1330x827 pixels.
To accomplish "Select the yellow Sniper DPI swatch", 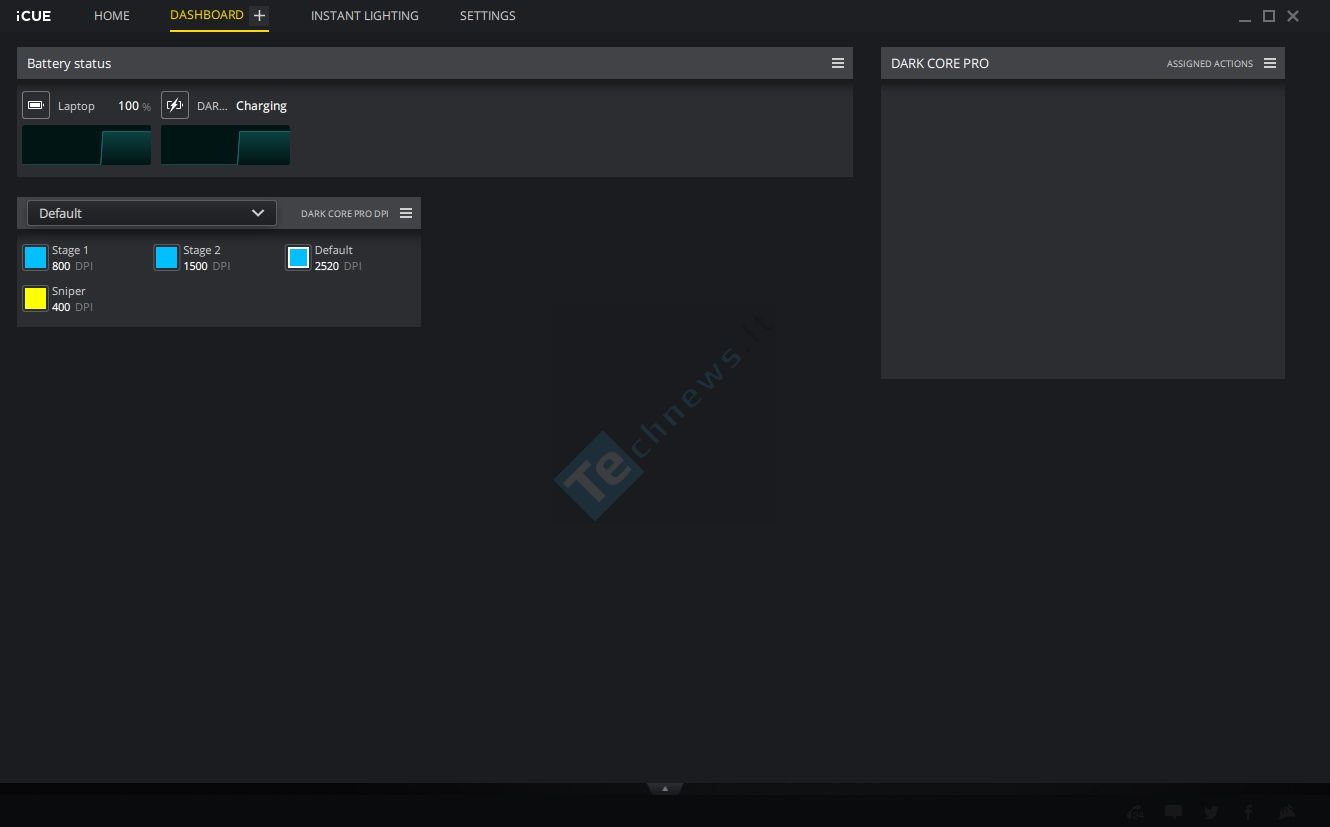I will point(36,299).
